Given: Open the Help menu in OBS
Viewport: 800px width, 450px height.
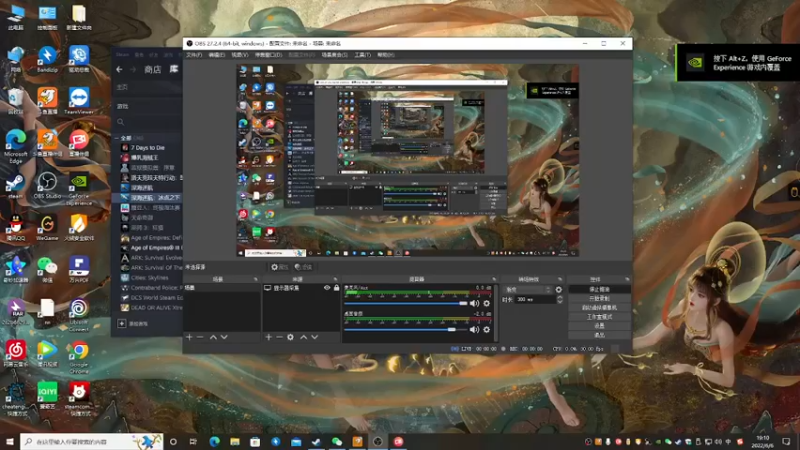Looking at the screenshot, I should 386,55.
